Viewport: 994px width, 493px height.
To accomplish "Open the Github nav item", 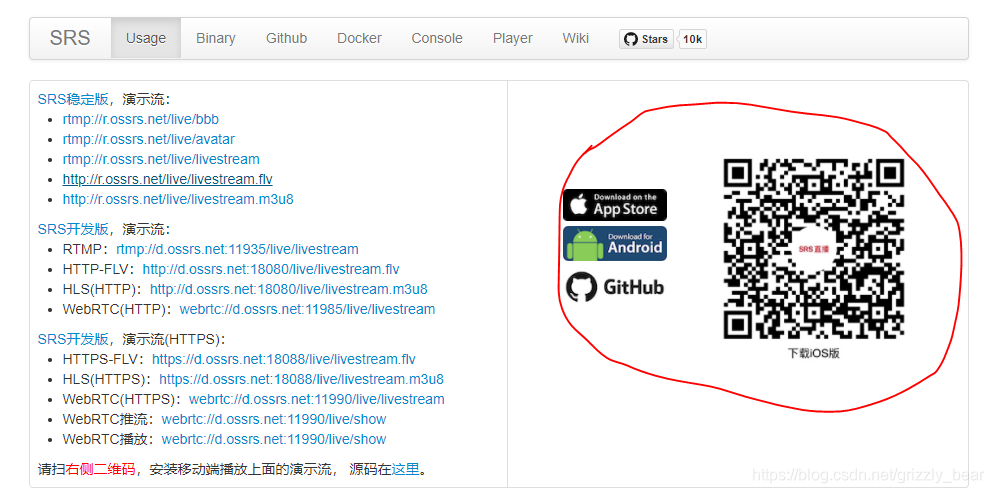I will [x=287, y=38].
